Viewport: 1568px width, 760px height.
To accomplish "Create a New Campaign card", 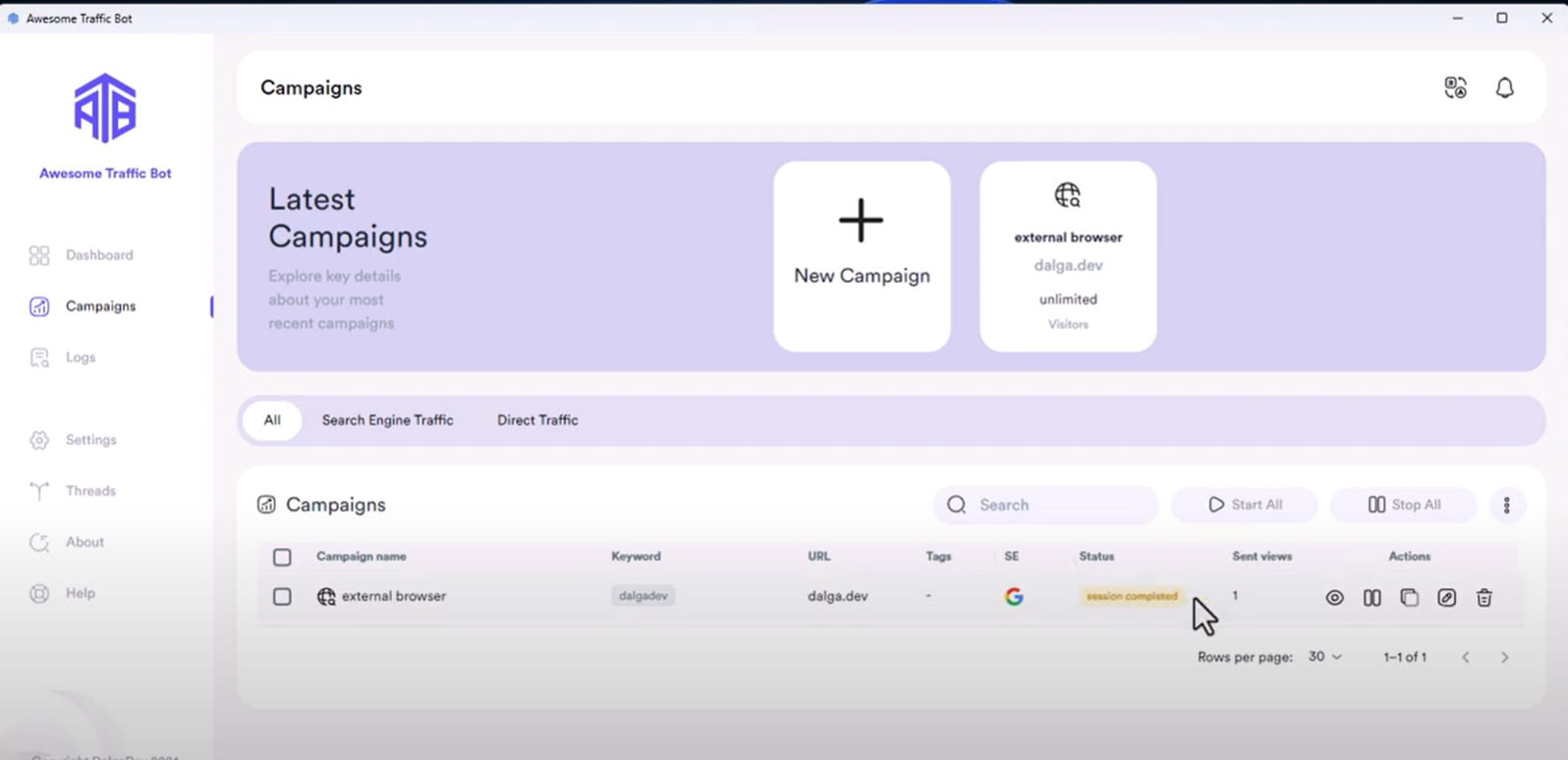I will coord(862,256).
